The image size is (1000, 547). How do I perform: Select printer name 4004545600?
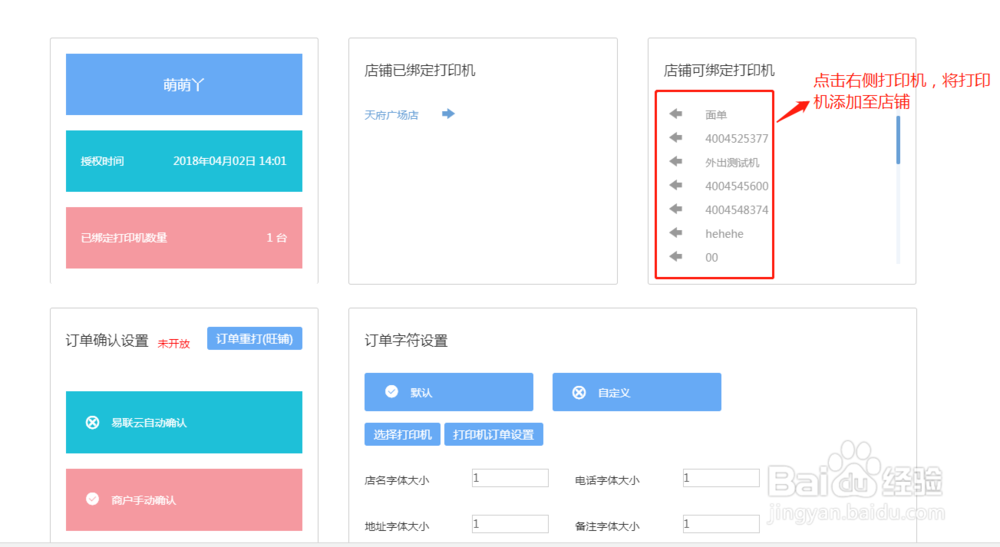[x=737, y=186]
